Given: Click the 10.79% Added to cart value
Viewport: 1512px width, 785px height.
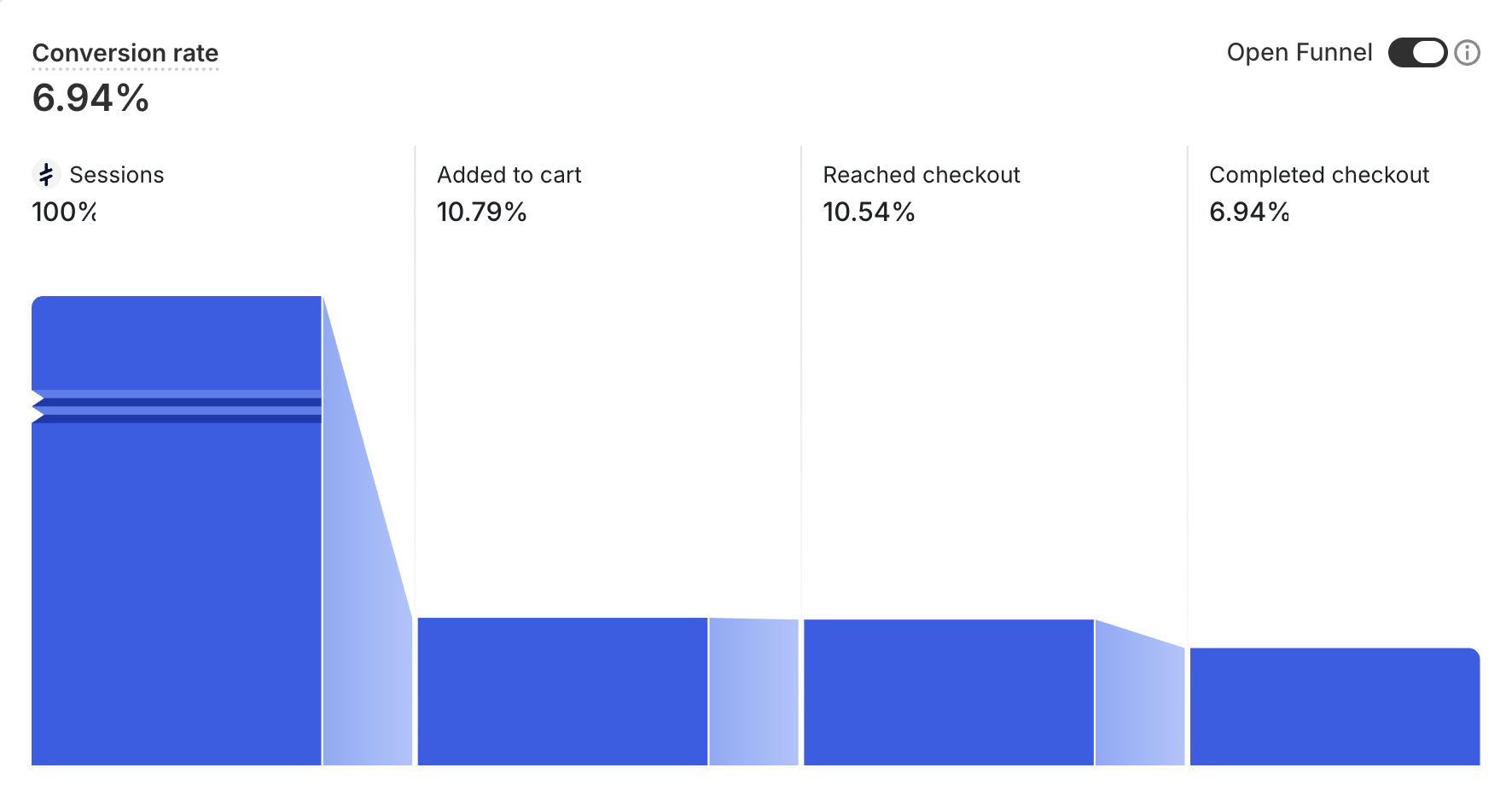Looking at the screenshot, I should click(x=482, y=212).
